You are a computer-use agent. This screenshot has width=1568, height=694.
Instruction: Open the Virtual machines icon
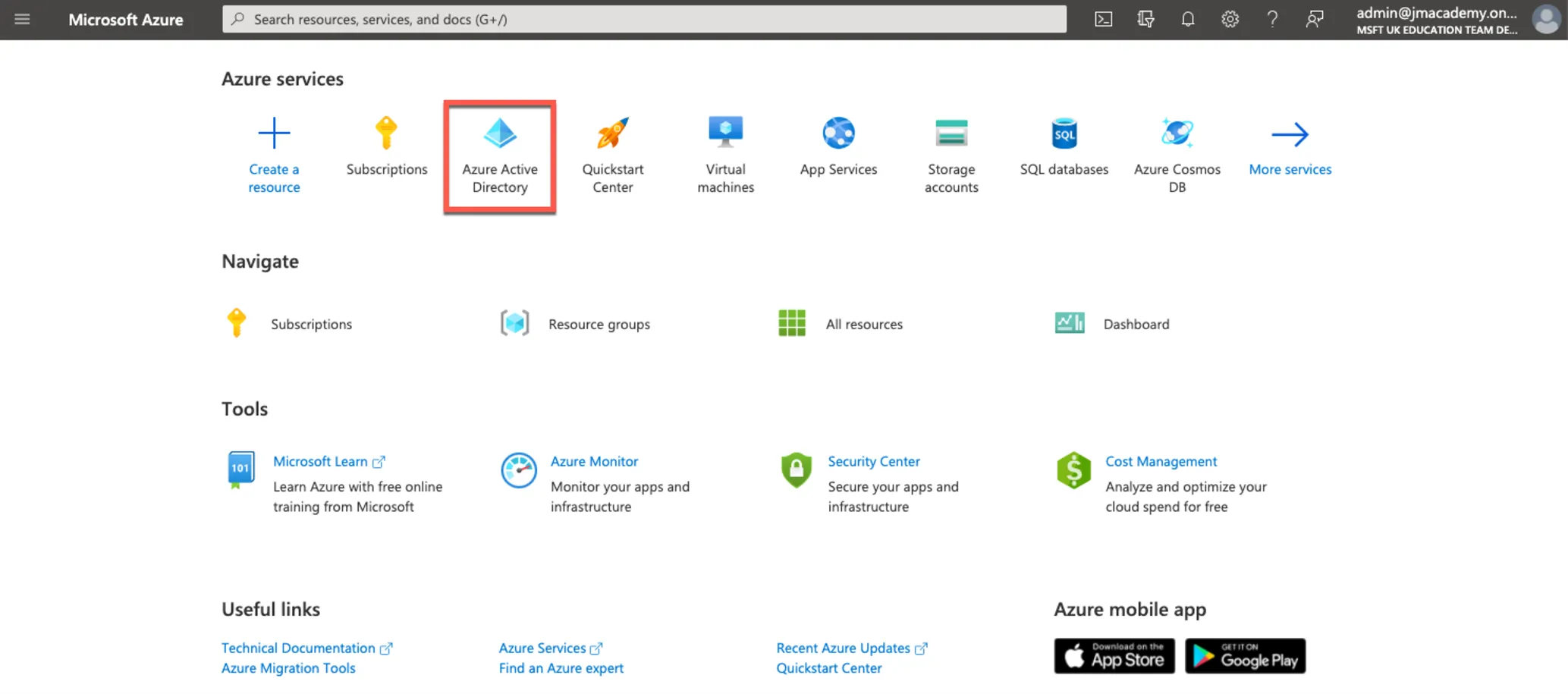coord(725,132)
